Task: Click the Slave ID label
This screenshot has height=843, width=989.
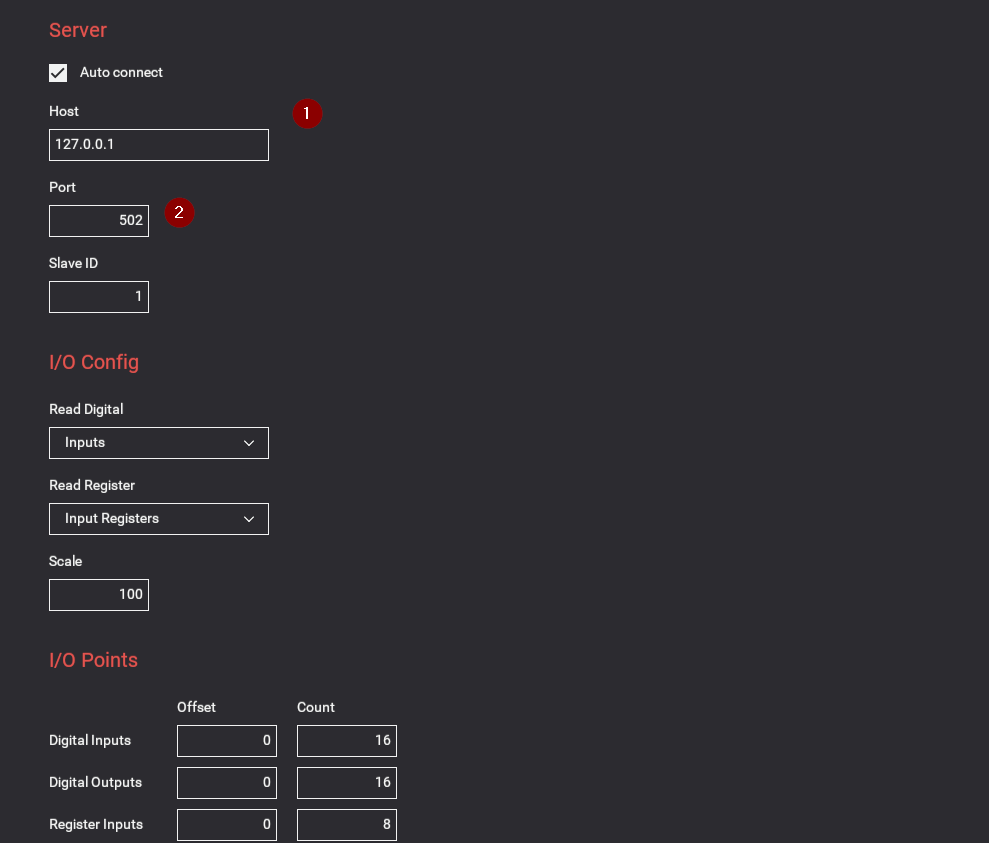Action: pyautogui.click(x=74, y=264)
